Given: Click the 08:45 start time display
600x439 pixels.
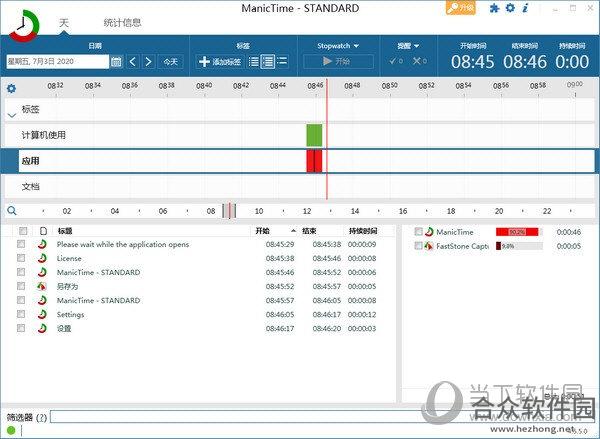Looking at the screenshot, I should pyautogui.click(x=473, y=62).
